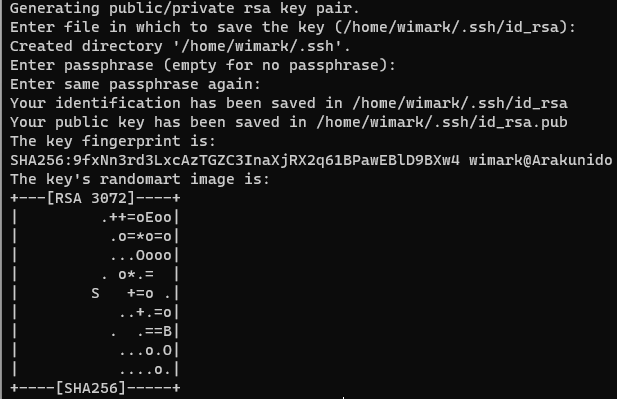Viewport: 617px width, 399px height.
Task: Click the 'Enter same passphrase again' line
Action: coord(135,84)
